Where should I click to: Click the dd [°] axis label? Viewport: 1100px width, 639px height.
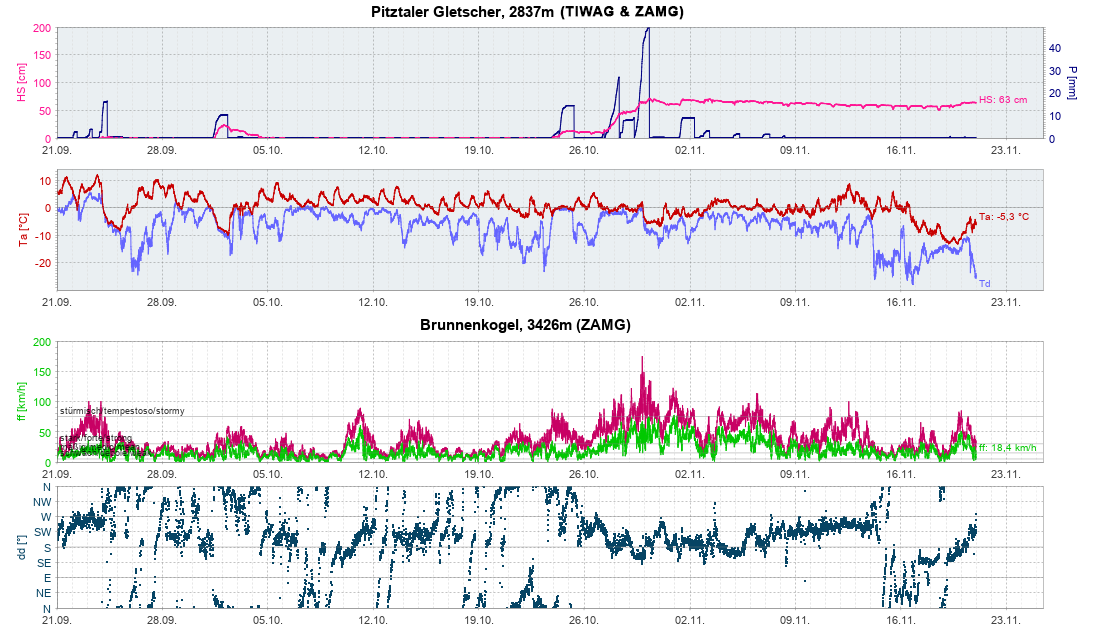(20, 547)
